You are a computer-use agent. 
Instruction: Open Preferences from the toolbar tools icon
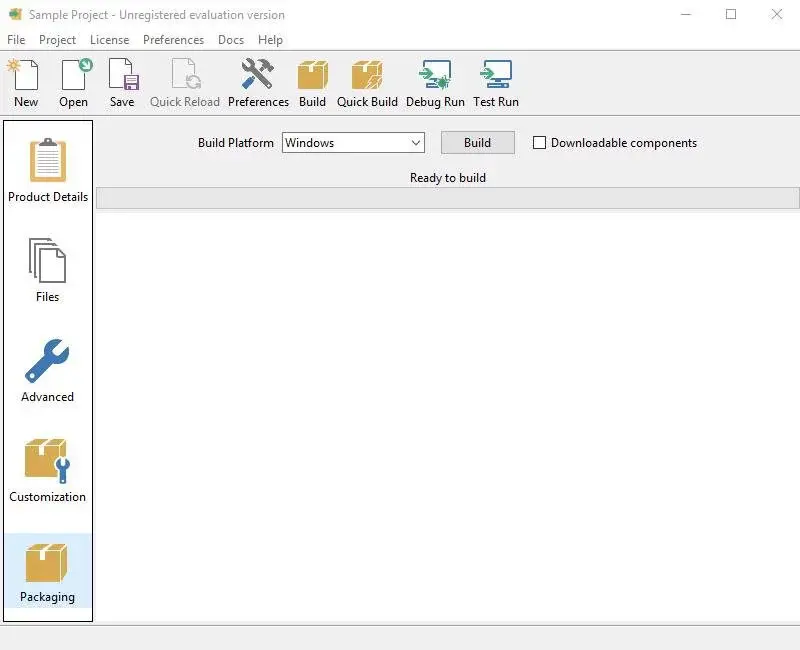258,83
